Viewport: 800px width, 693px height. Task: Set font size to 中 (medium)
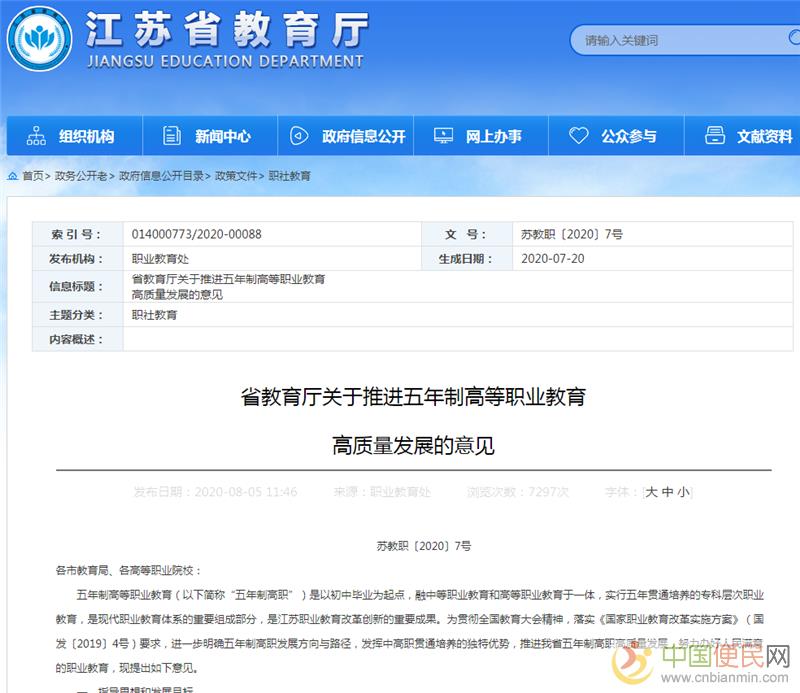667,492
